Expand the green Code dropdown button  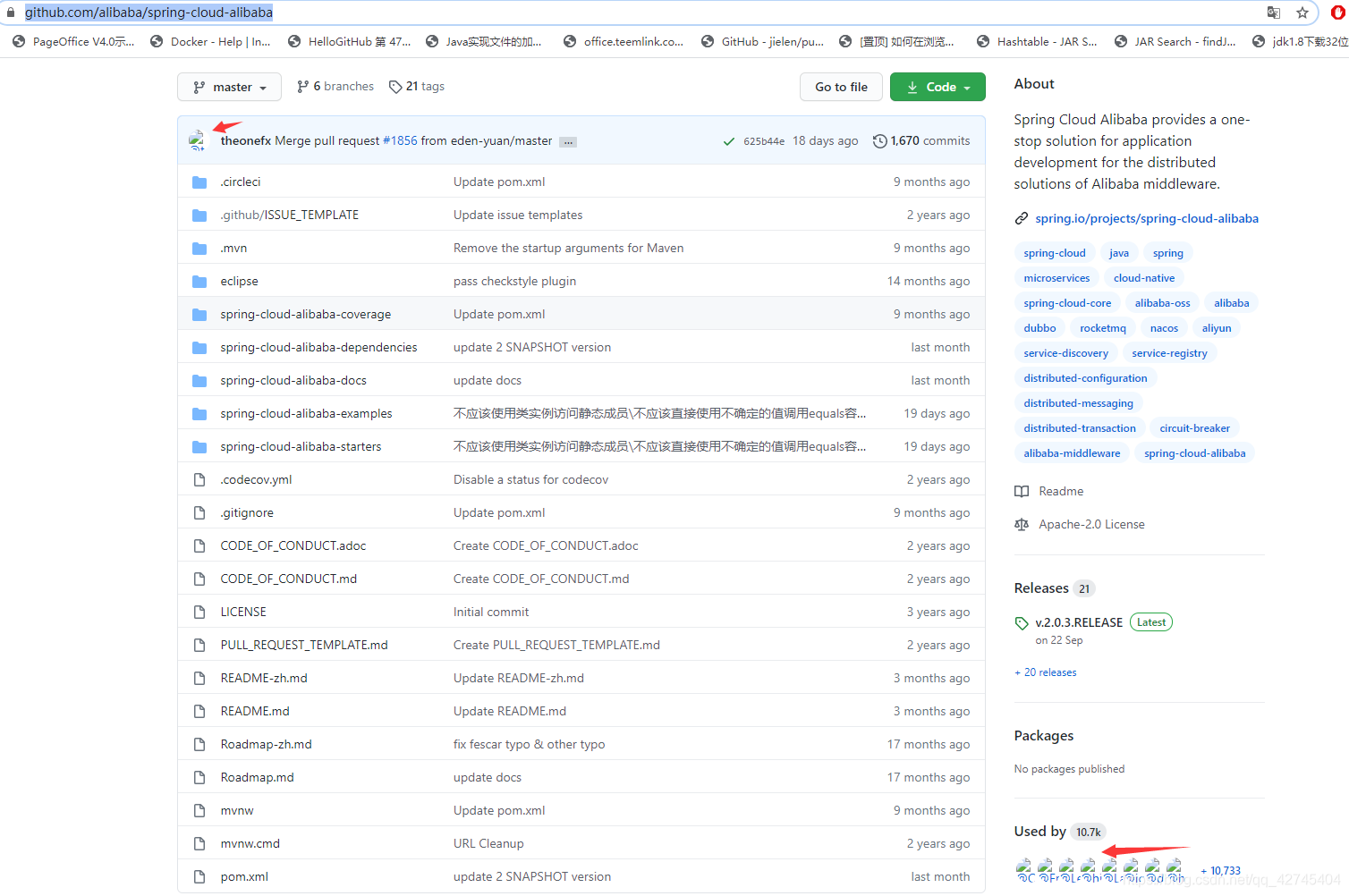[938, 87]
